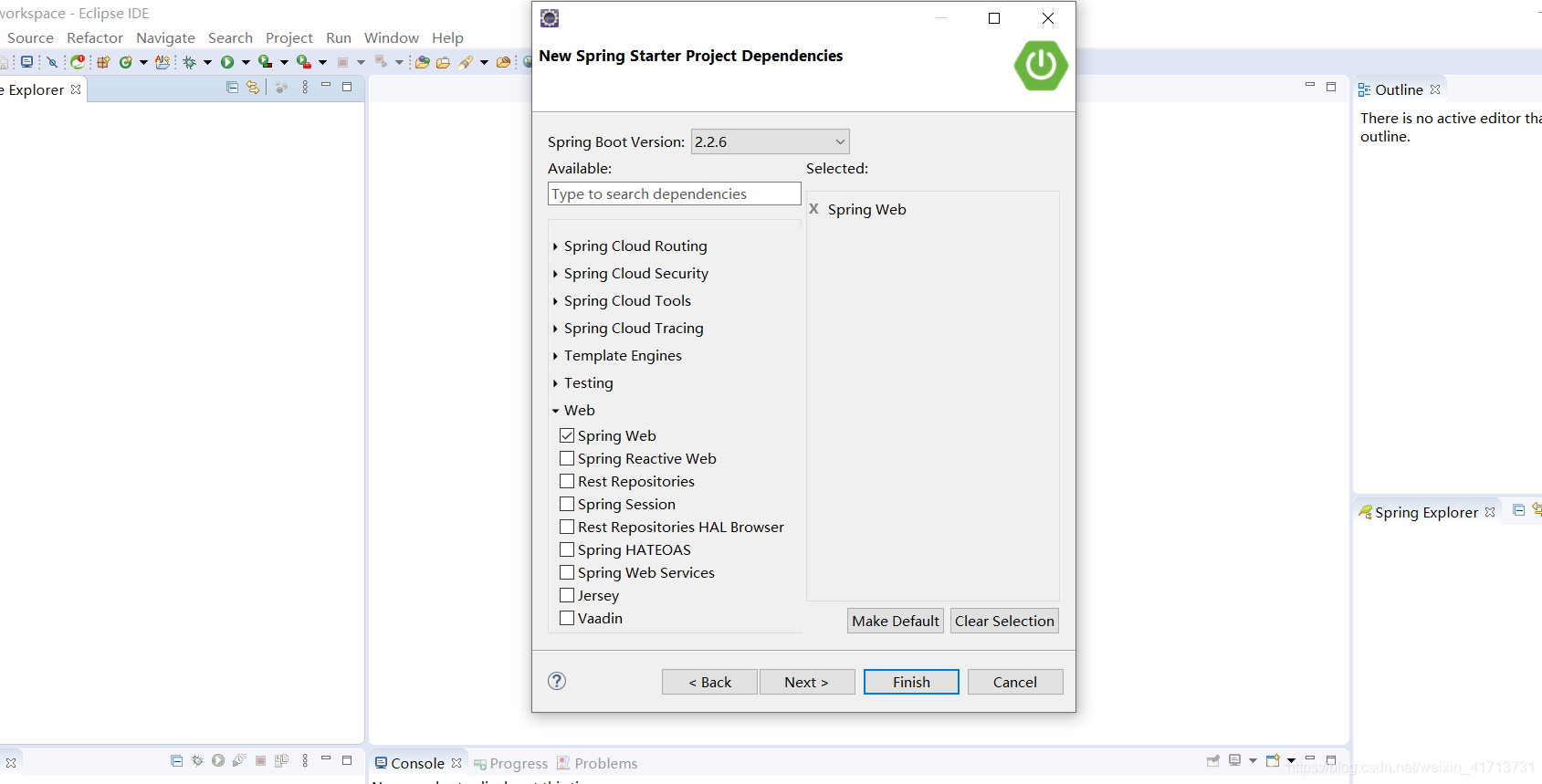1542x784 pixels.
Task: Click the Coverage run icon in the toolbar
Action: coord(265,61)
